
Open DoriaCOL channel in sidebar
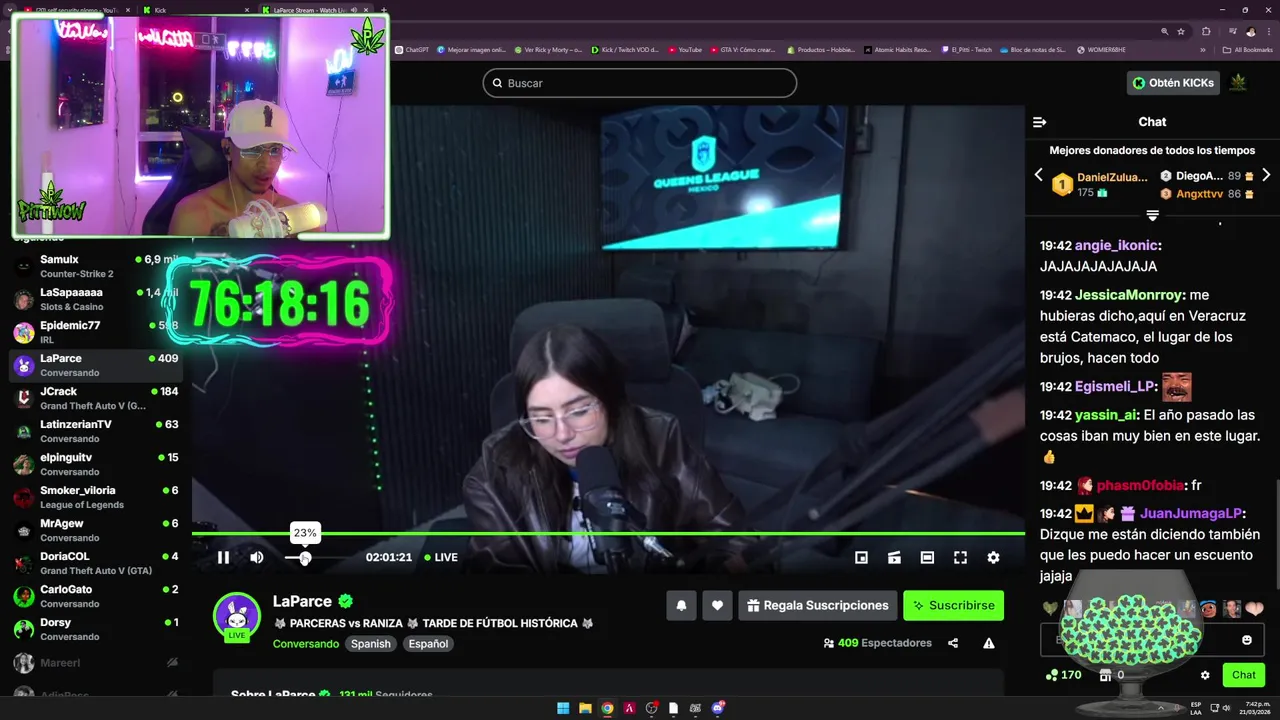click(x=96, y=563)
